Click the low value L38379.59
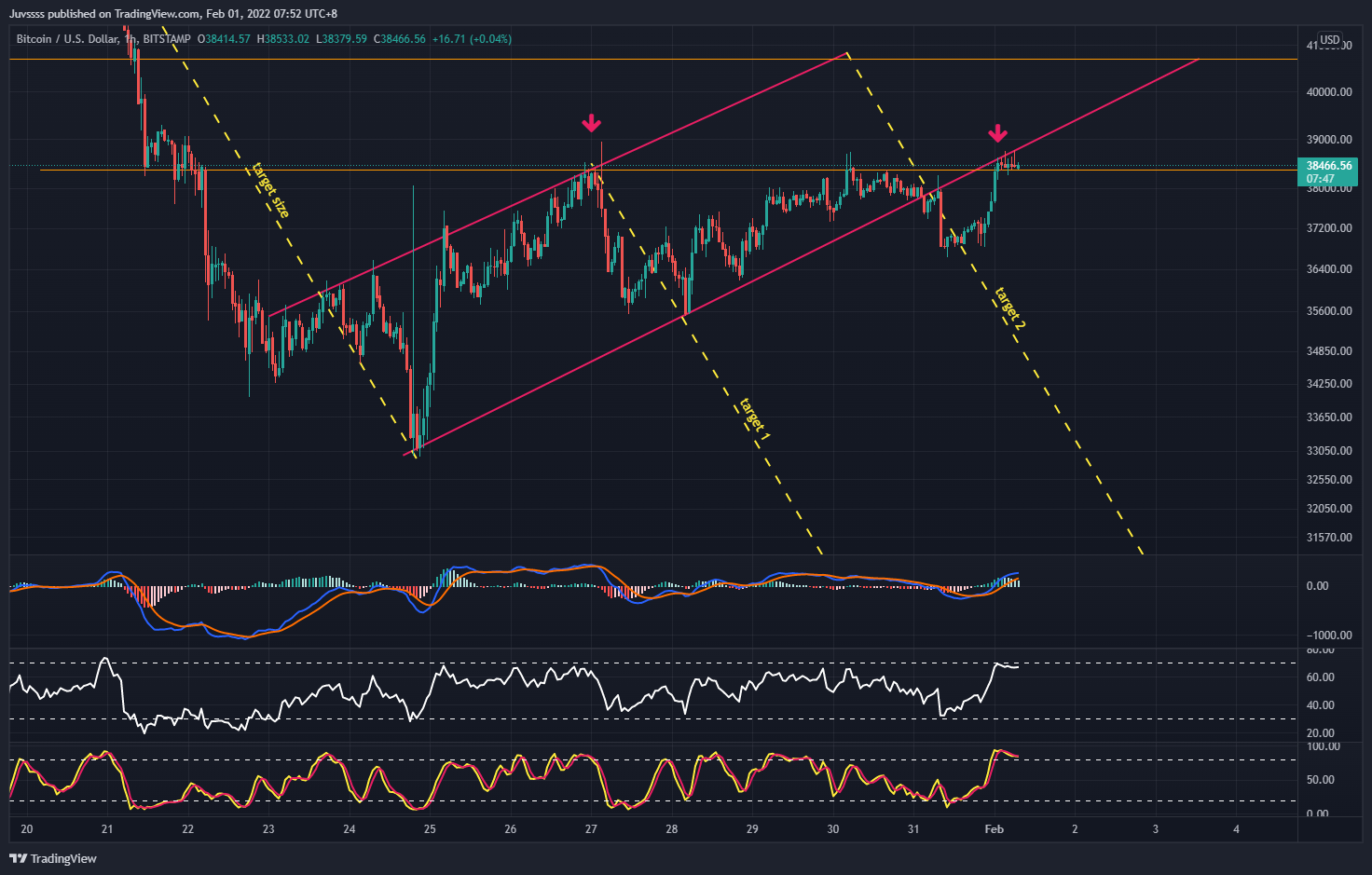This screenshot has height=875, width=1372. click(341, 39)
